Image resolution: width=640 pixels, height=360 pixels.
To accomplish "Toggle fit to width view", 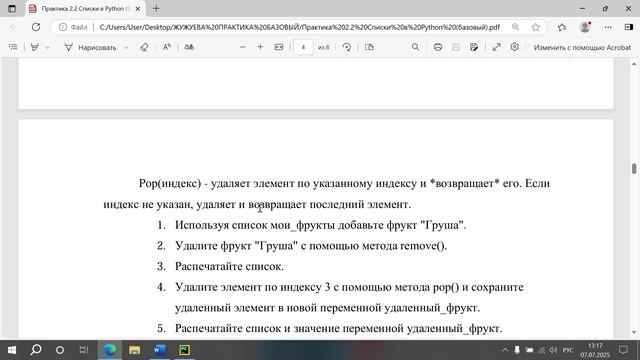I will pyautogui.click(x=279, y=47).
